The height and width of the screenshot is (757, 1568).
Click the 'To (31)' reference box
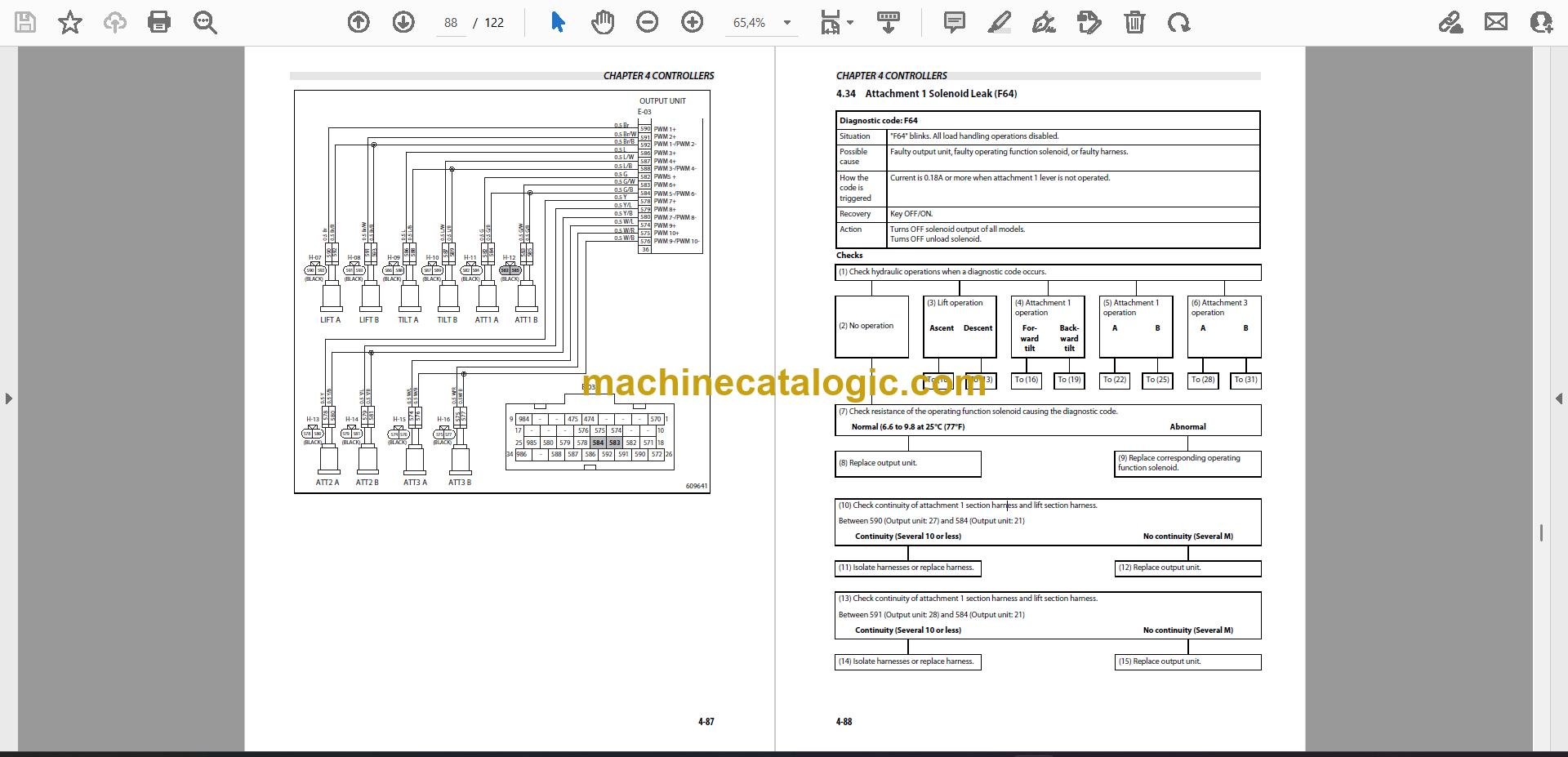tap(1245, 380)
